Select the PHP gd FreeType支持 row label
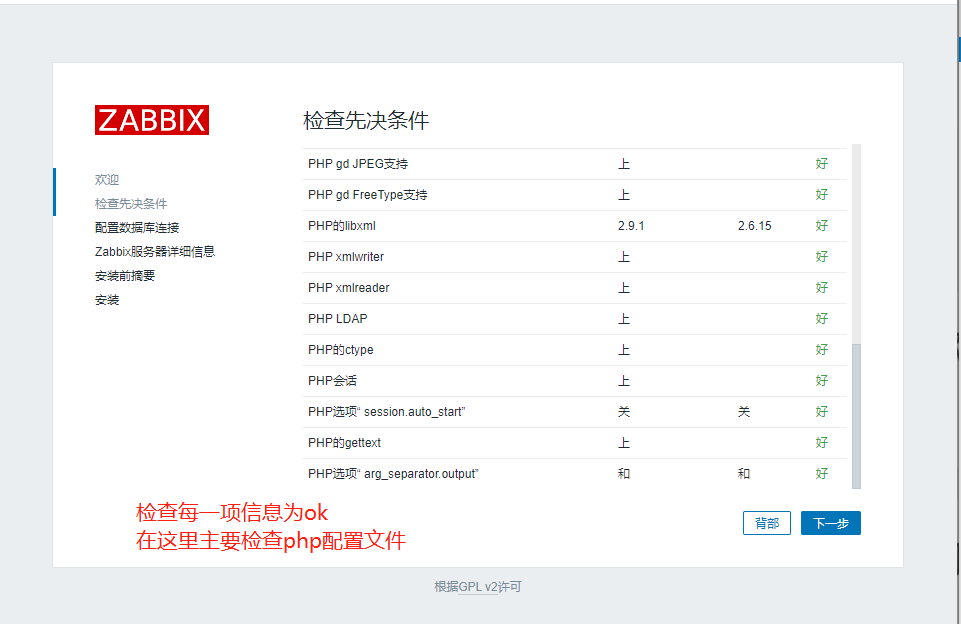 [368, 195]
